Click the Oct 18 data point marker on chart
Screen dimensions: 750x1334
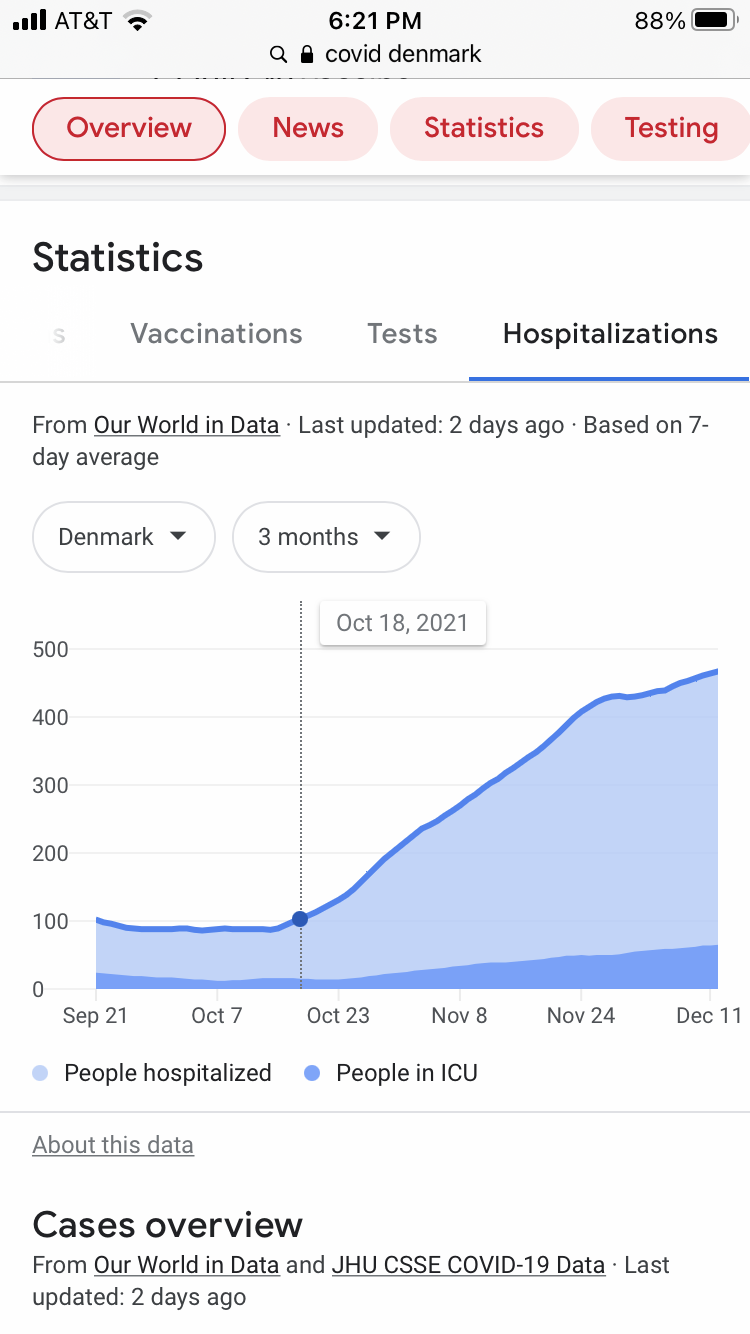300,919
